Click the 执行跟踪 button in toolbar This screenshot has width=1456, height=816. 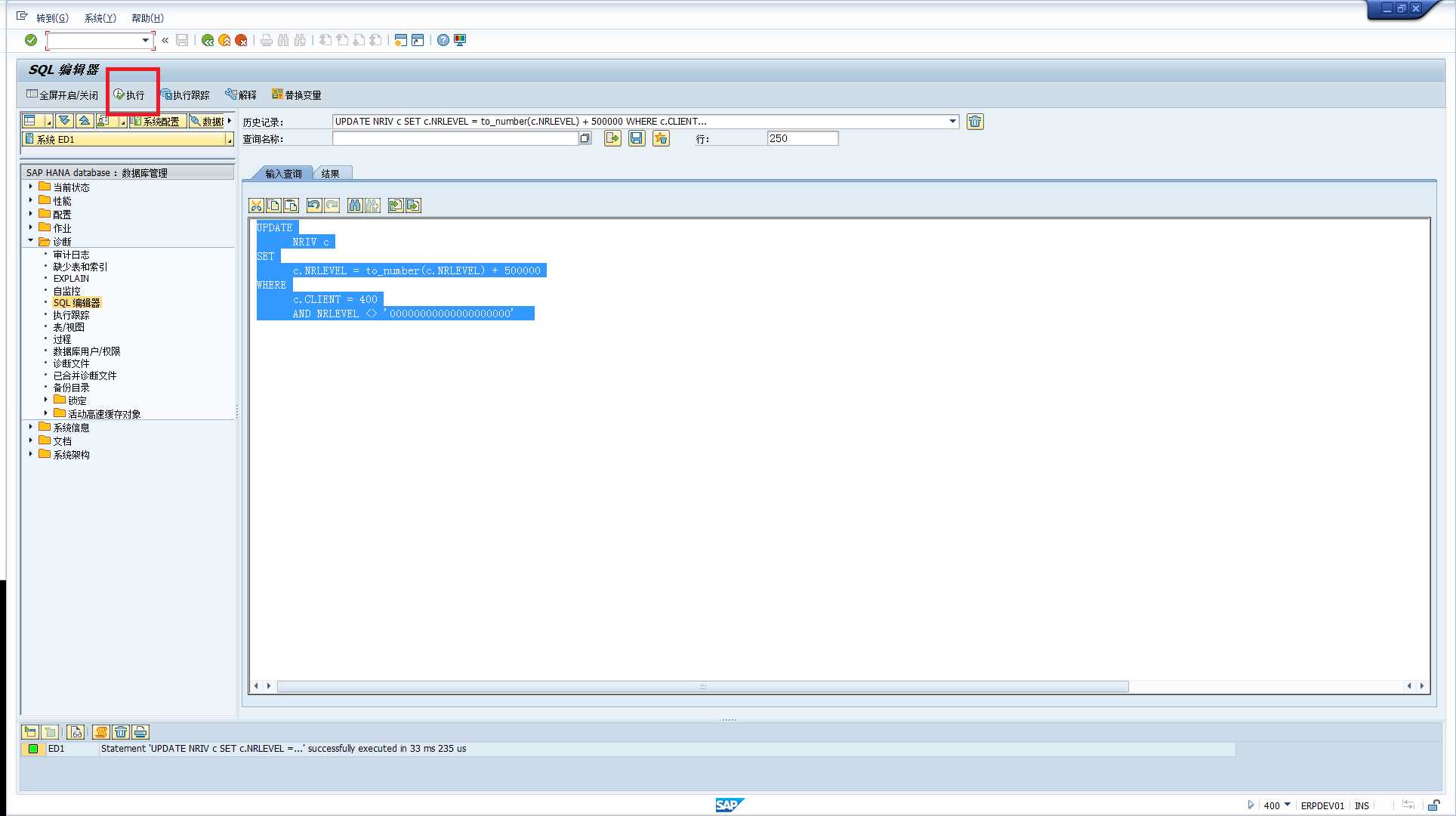coord(185,95)
